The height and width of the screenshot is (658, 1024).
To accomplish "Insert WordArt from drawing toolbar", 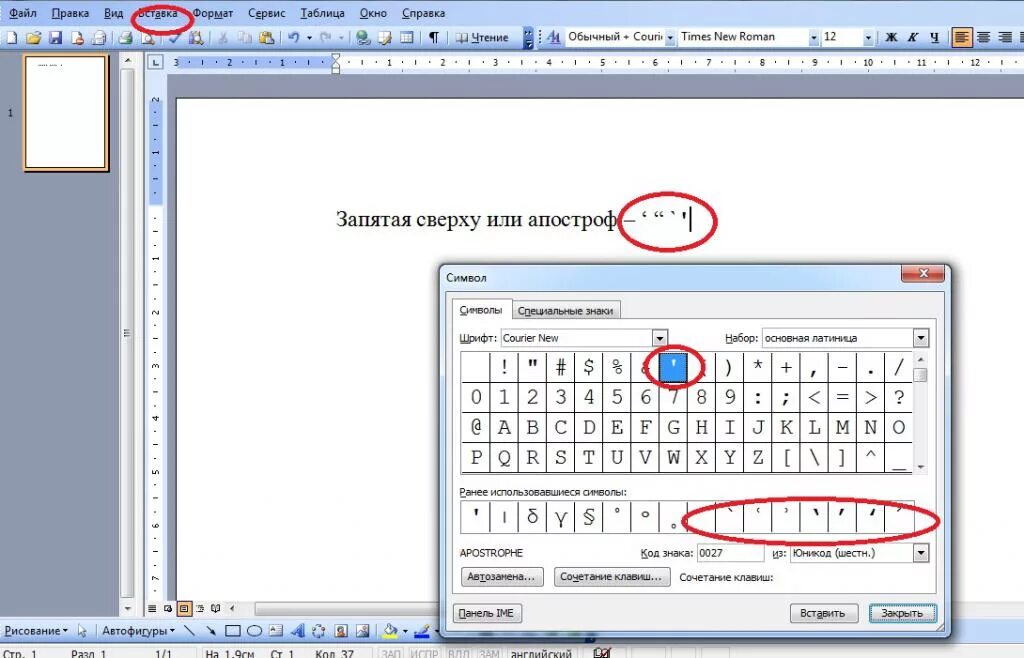I will click(x=297, y=631).
